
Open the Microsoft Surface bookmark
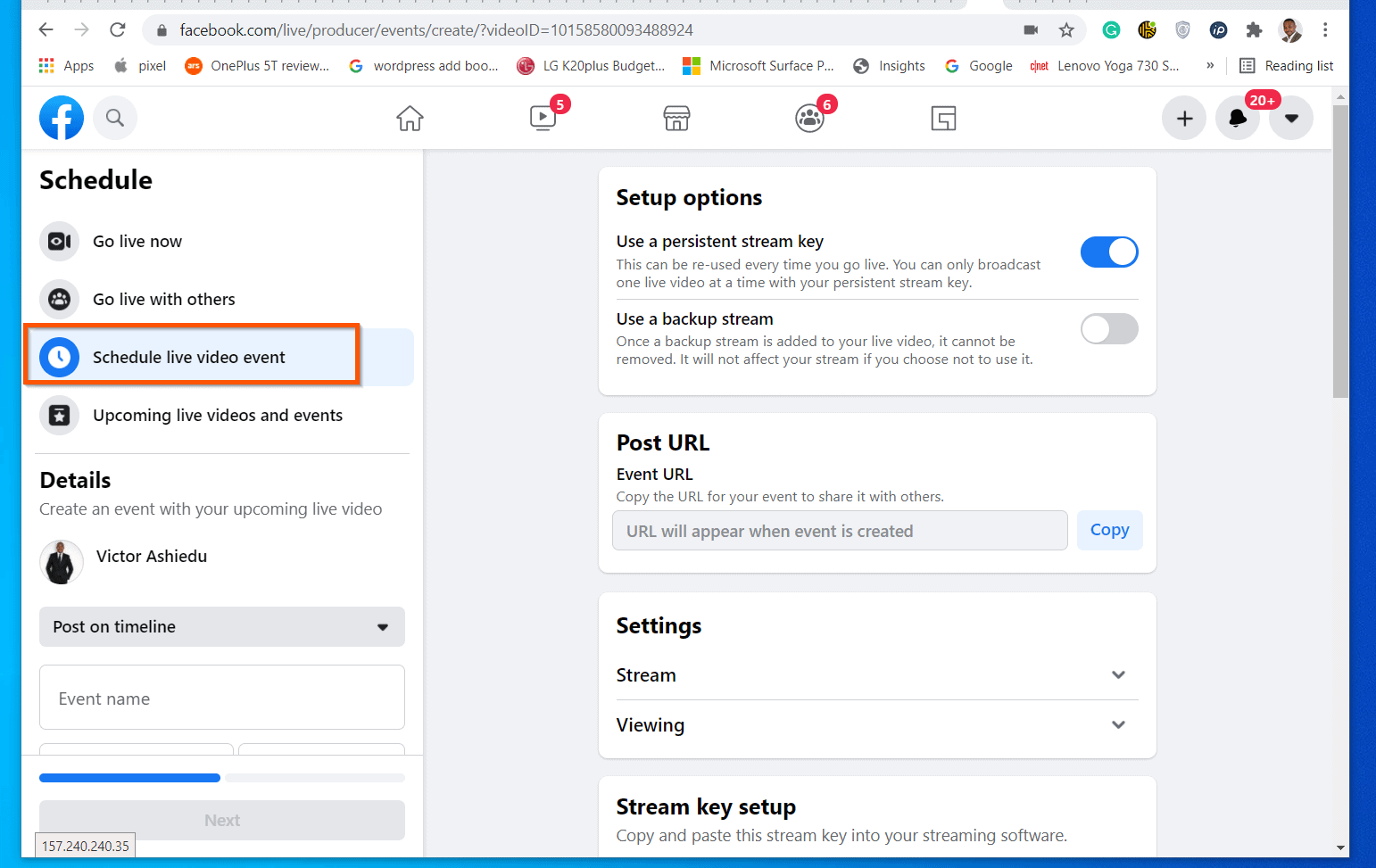758,65
